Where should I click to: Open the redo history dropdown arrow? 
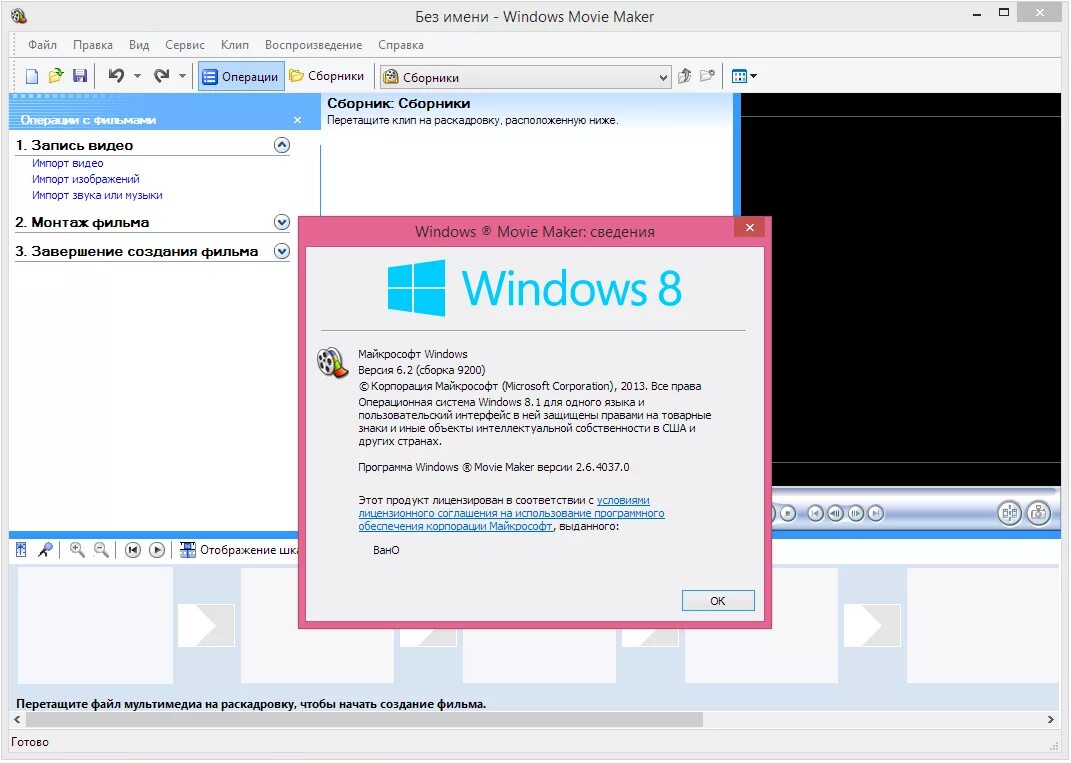[182, 76]
